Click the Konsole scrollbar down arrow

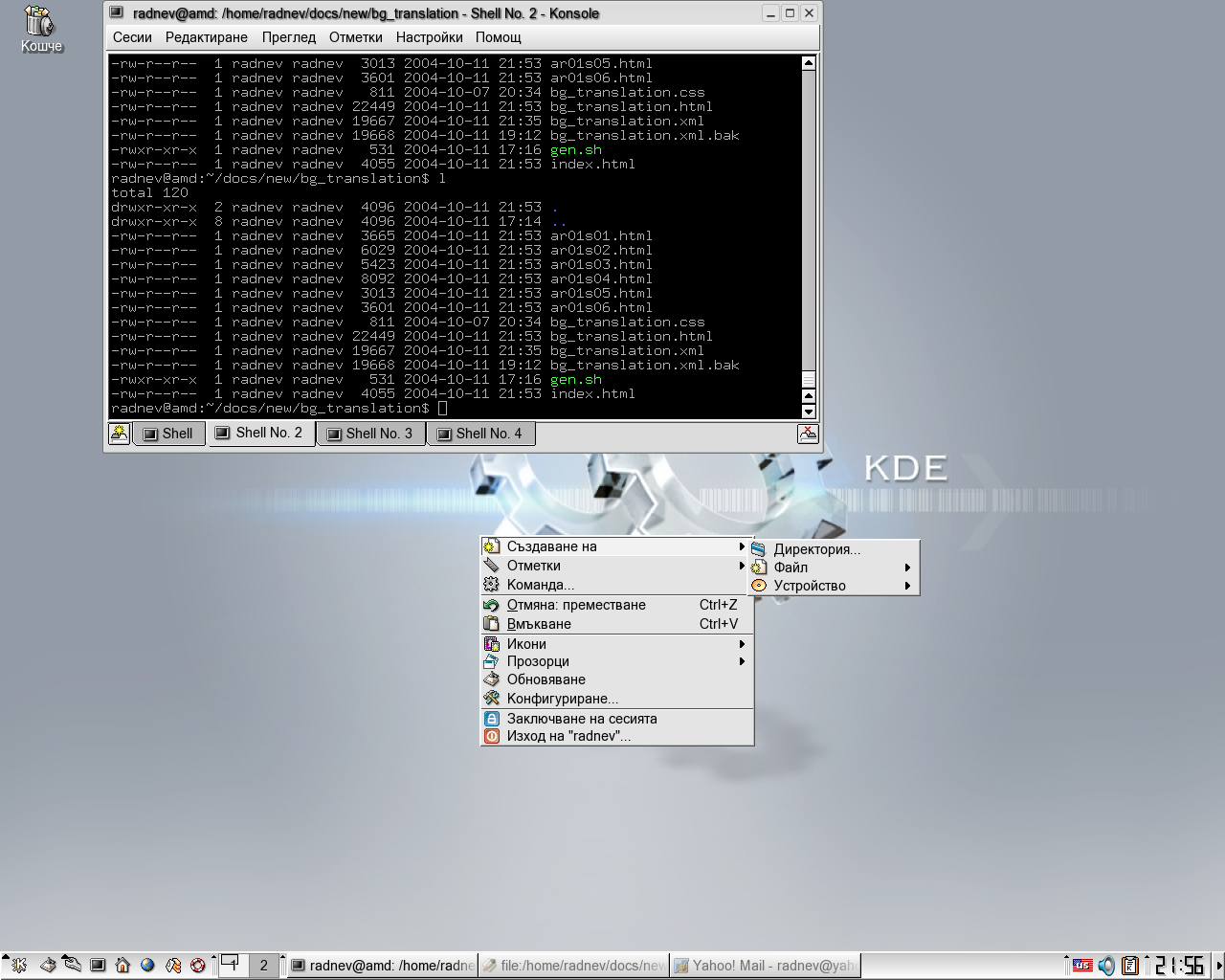[809, 412]
